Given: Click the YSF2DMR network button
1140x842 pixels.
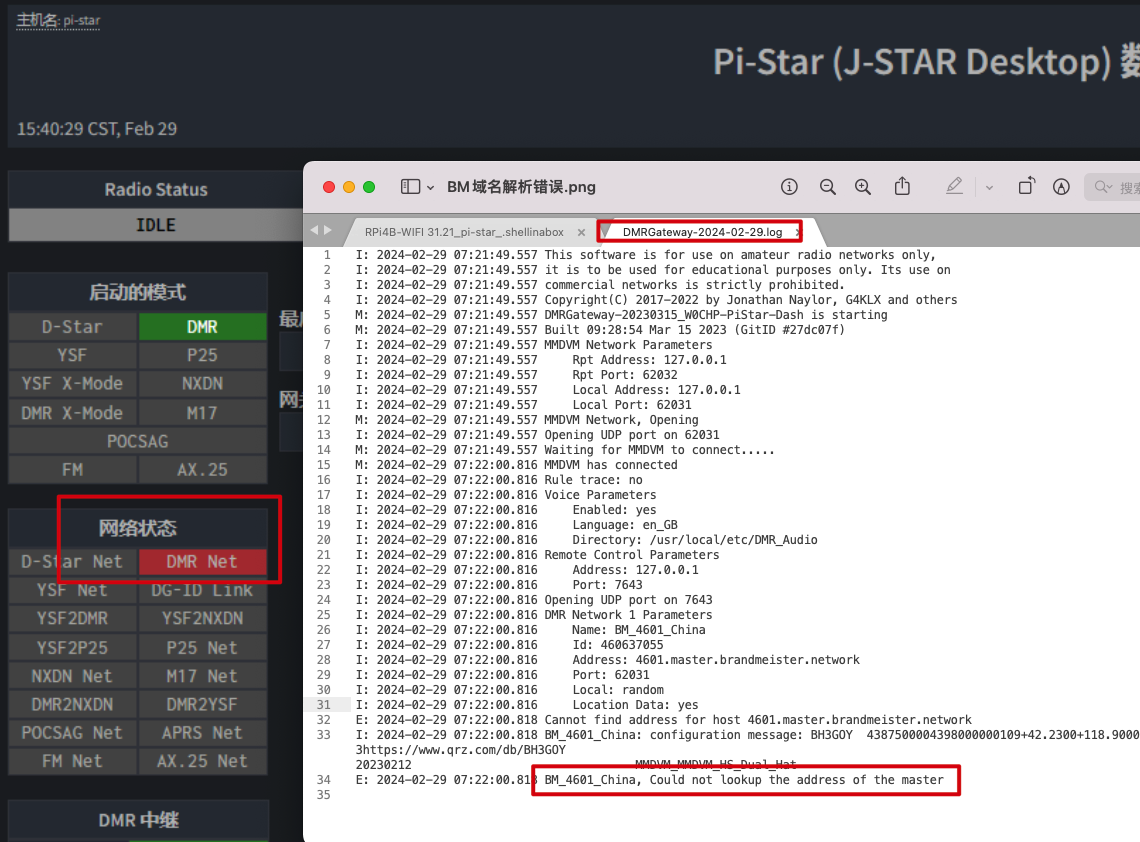Looking at the screenshot, I should (x=72, y=619).
